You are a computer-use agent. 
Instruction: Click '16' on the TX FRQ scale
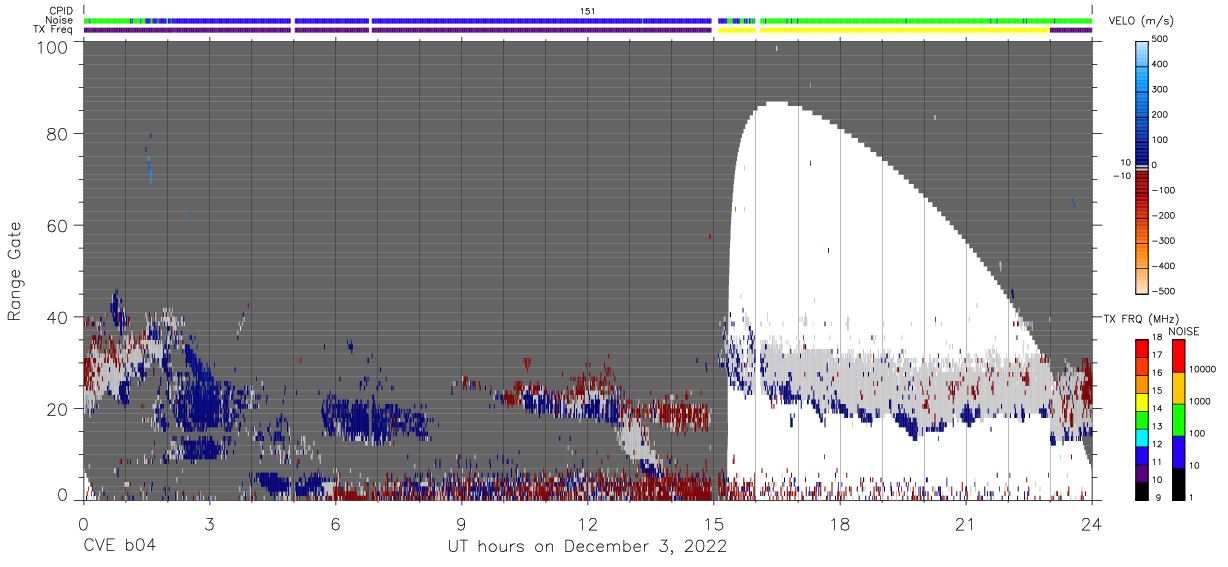click(1157, 372)
